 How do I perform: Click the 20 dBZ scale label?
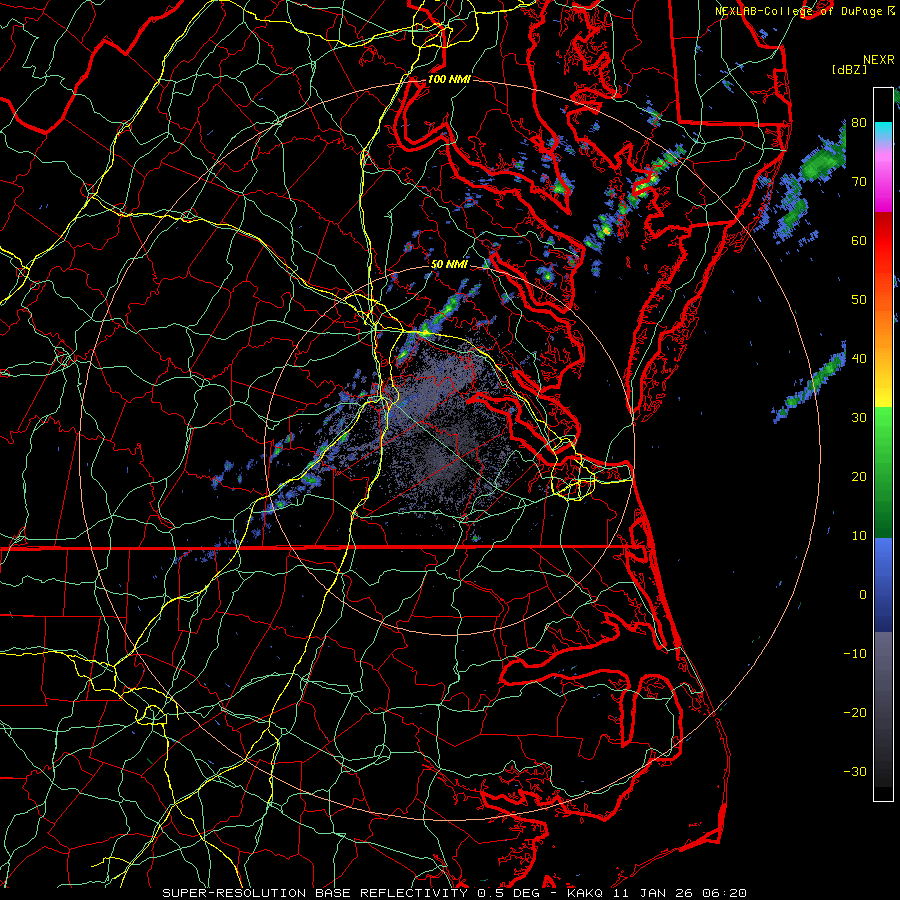pyautogui.click(x=859, y=477)
